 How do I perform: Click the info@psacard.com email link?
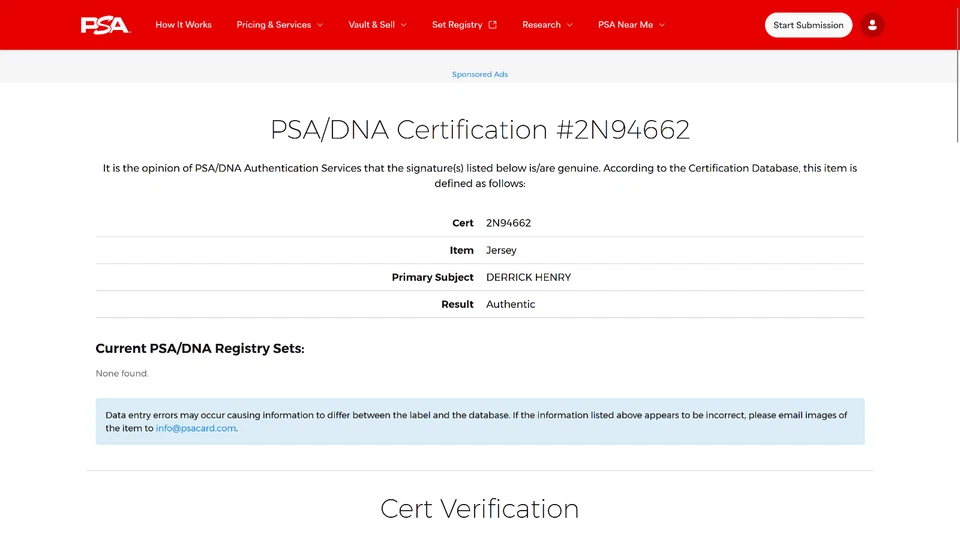pos(195,428)
